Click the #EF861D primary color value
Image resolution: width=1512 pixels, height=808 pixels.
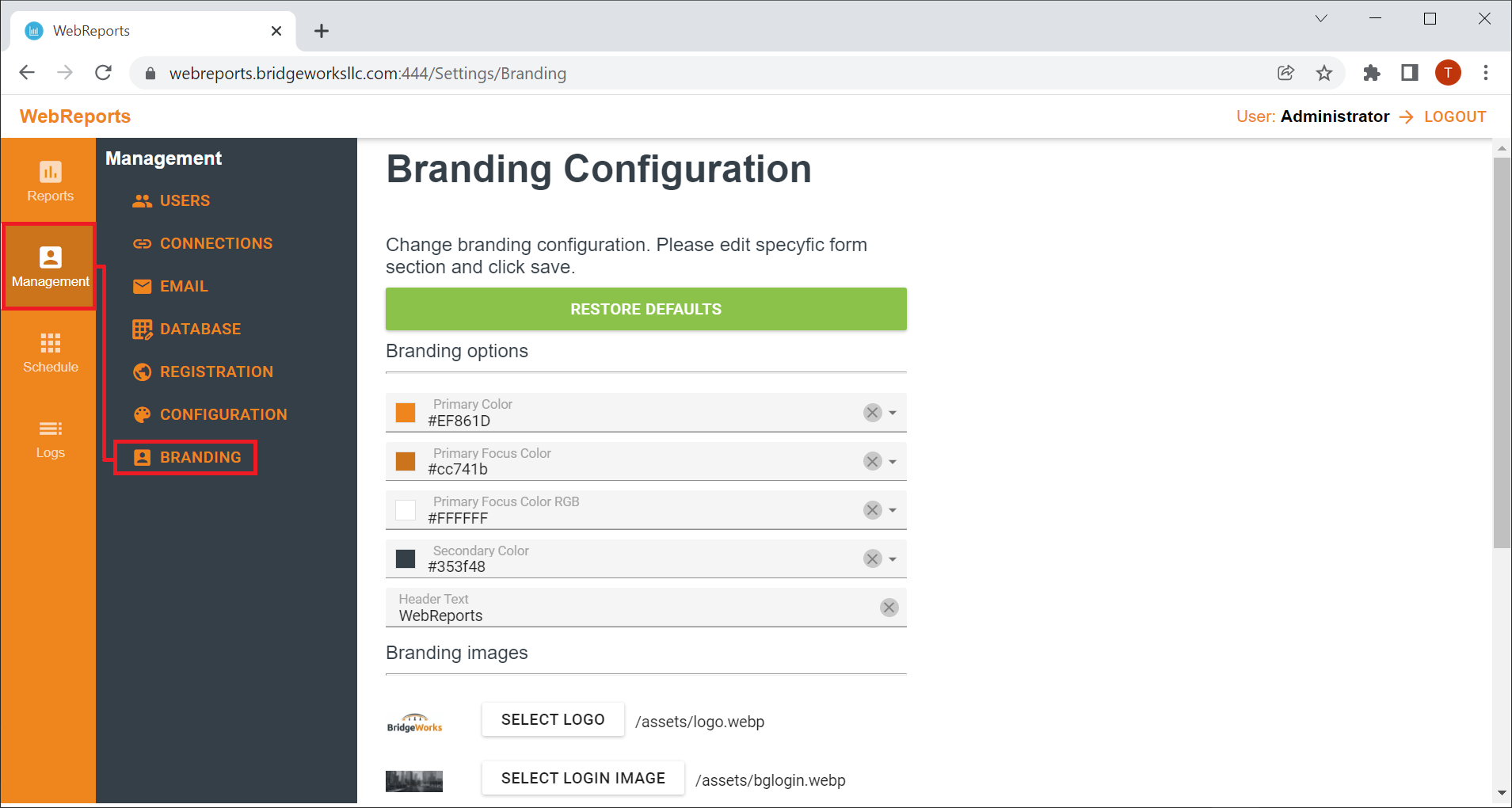459,421
